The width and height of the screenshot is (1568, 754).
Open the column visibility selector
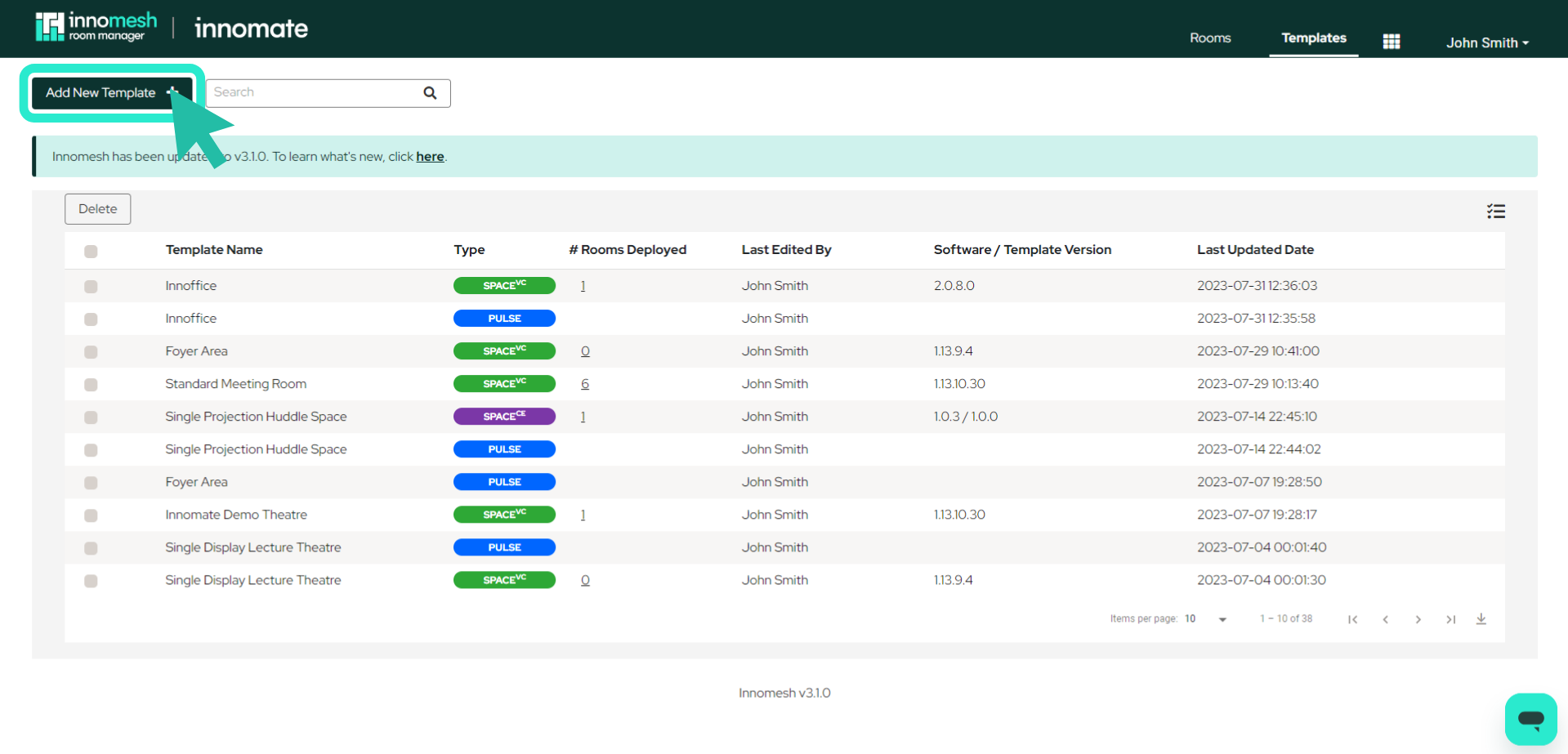pyautogui.click(x=1495, y=211)
